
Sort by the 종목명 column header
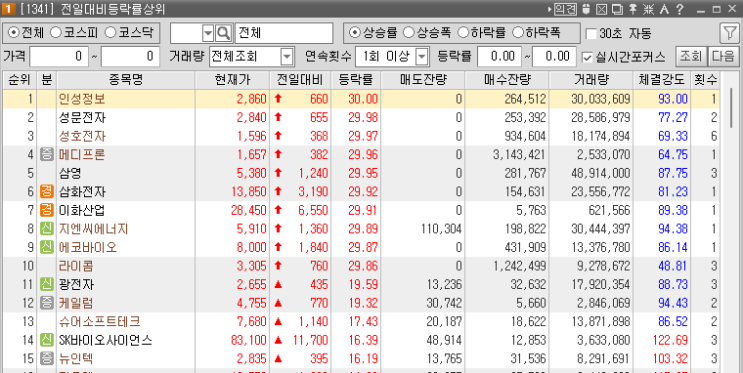point(126,80)
